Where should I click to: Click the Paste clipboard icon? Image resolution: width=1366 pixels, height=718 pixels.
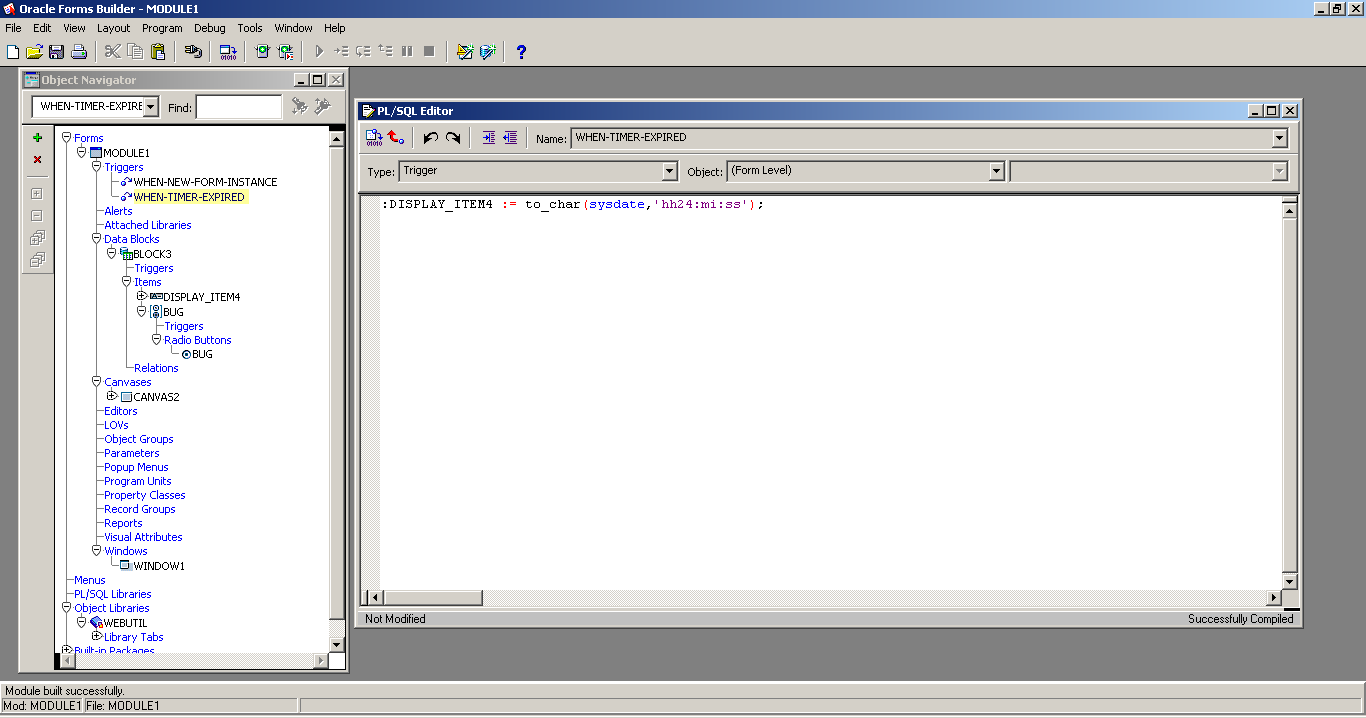click(158, 52)
